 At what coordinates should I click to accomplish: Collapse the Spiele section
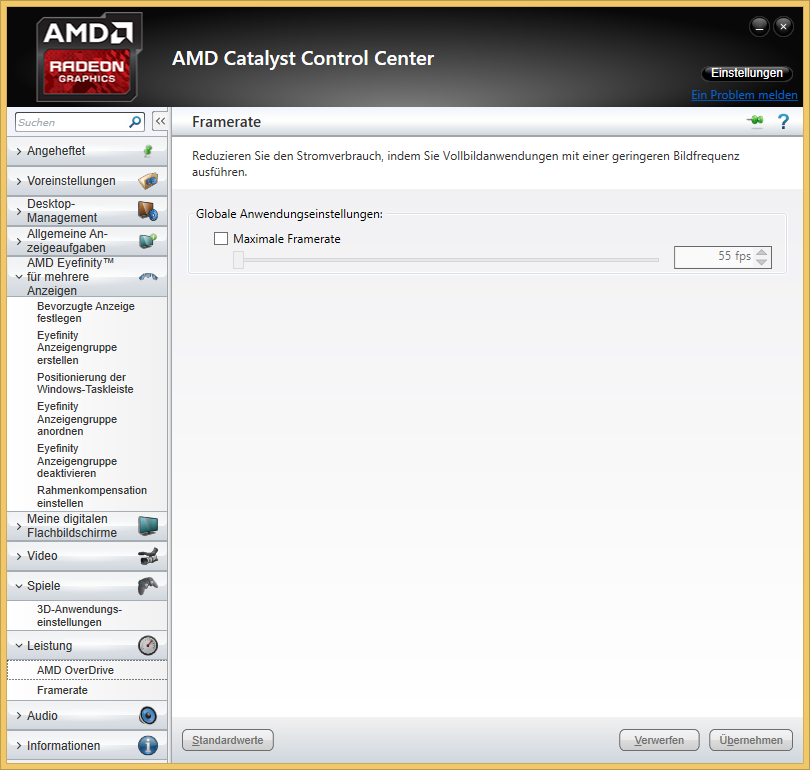coord(19,586)
